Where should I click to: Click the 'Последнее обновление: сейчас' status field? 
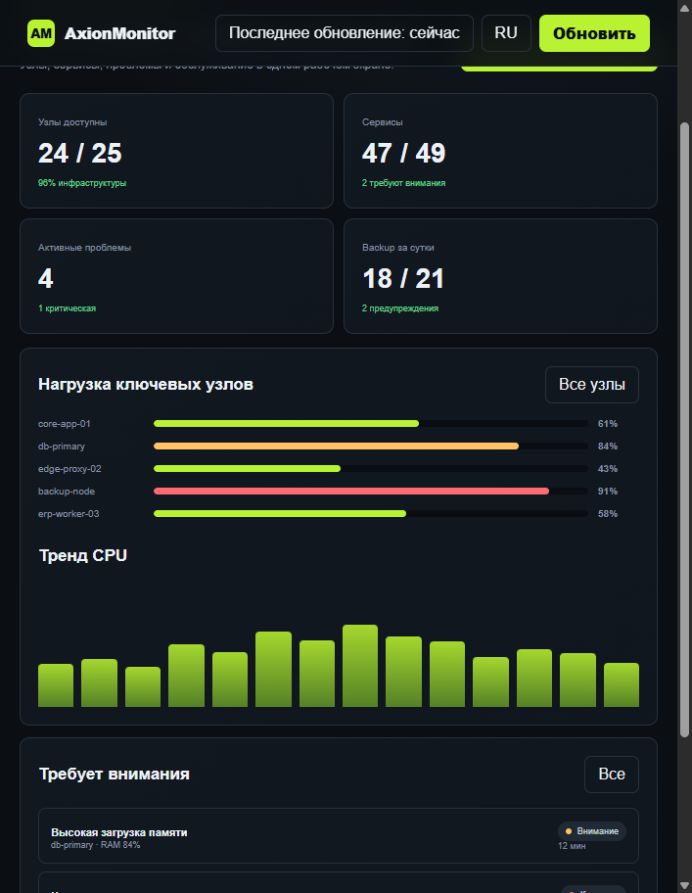coord(344,33)
